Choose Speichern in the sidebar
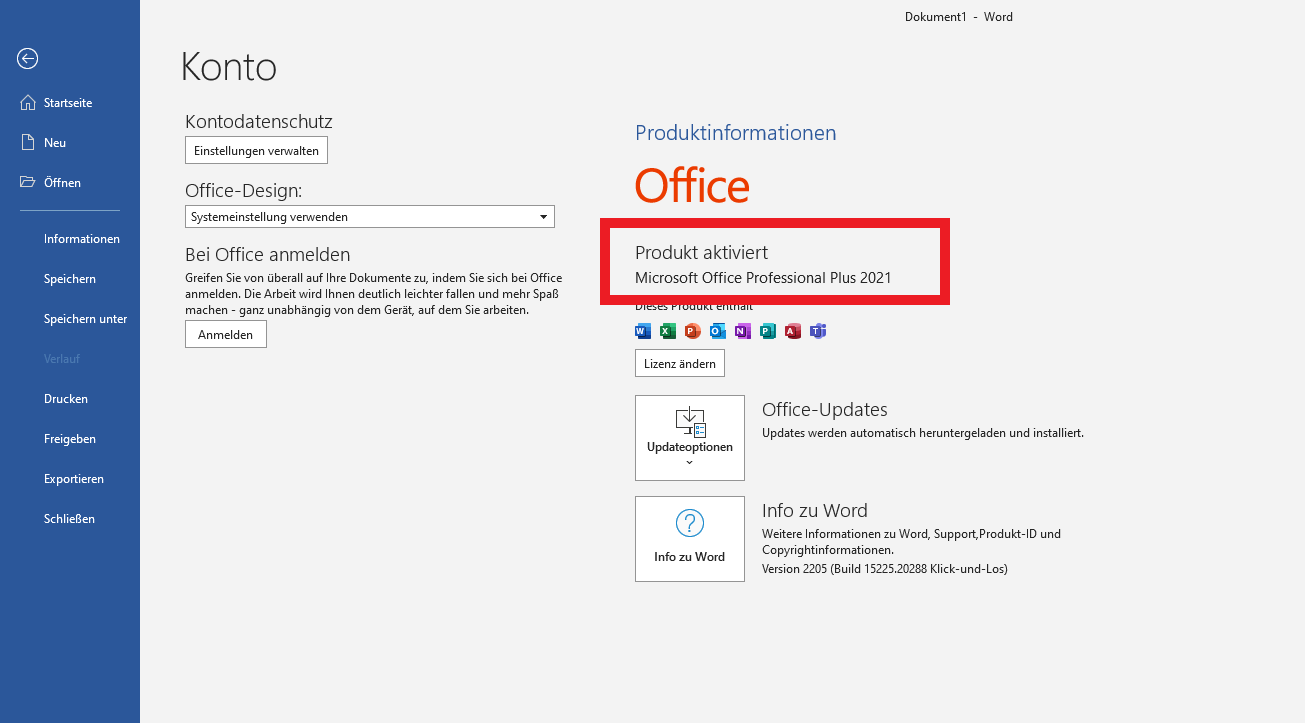This screenshot has width=1305, height=723. [69, 279]
